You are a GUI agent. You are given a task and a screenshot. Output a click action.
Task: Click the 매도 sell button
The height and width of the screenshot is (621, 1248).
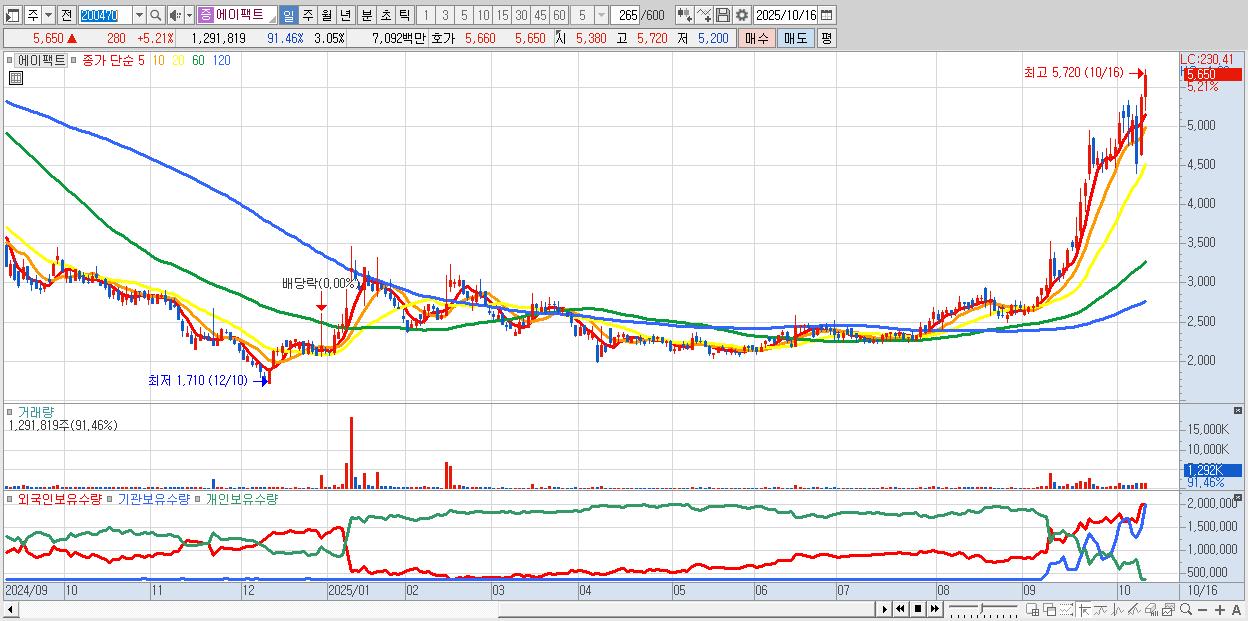(796, 38)
